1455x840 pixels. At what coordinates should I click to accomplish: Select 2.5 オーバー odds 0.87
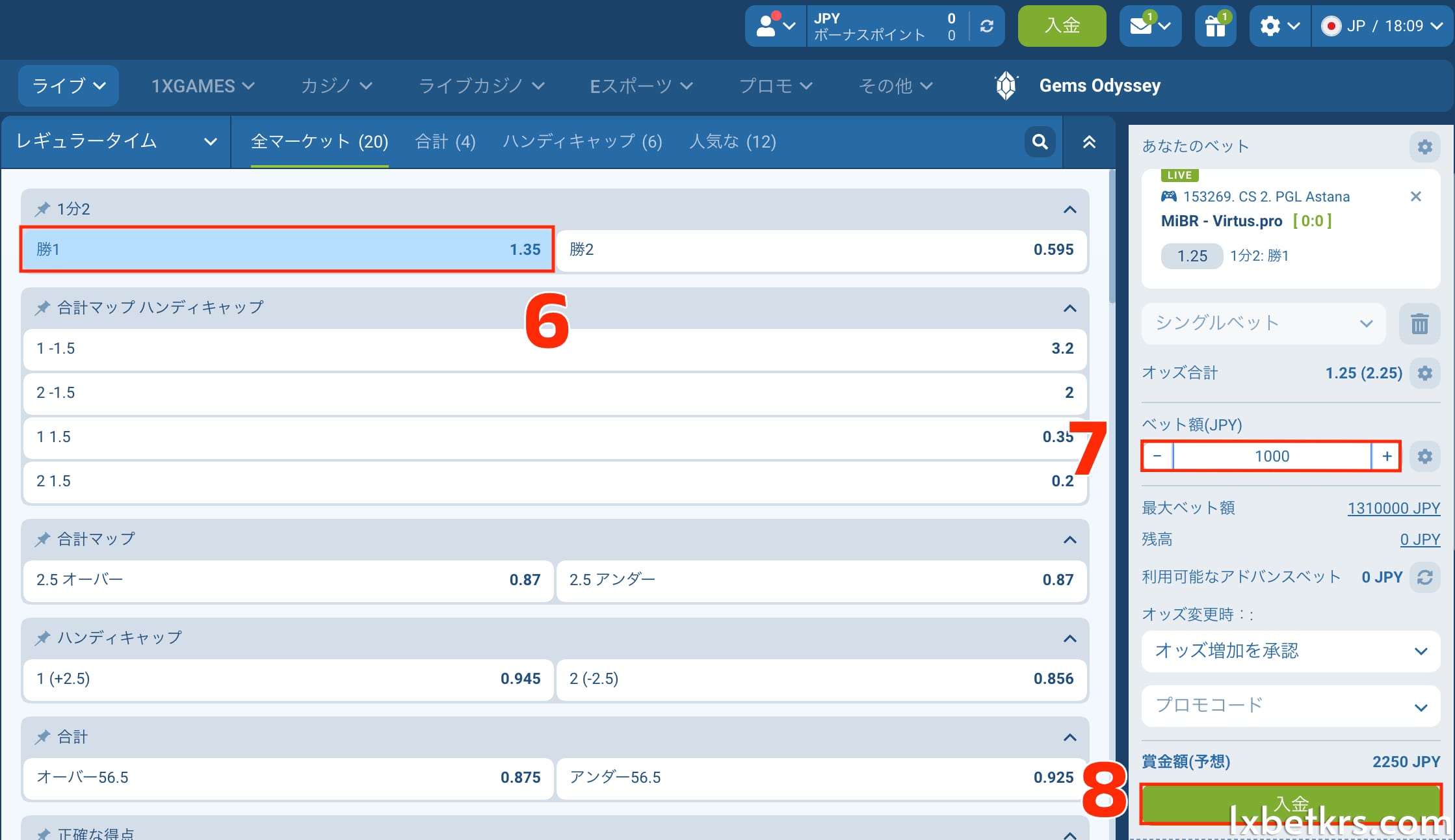point(288,580)
